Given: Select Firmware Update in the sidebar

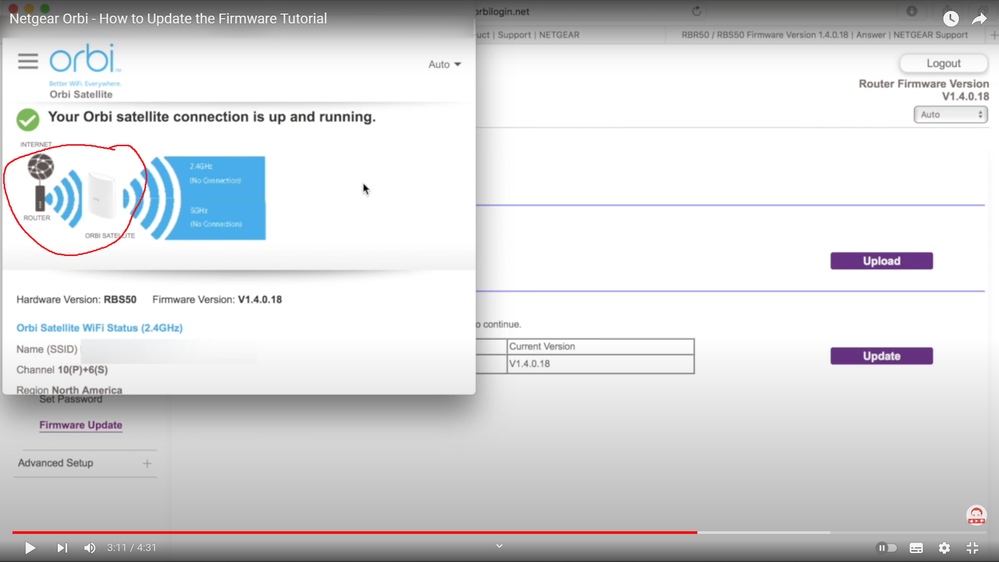Looking at the screenshot, I should (81, 425).
